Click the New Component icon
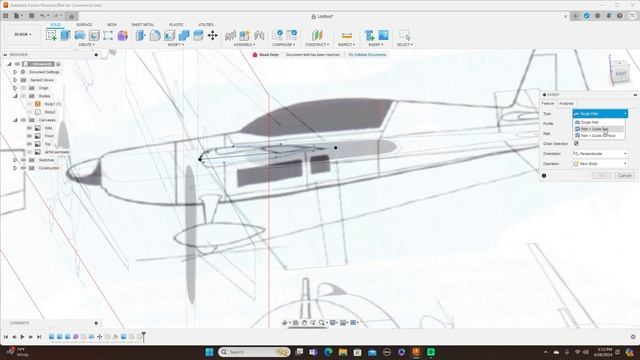This screenshot has height=360, width=640. tap(244, 36)
